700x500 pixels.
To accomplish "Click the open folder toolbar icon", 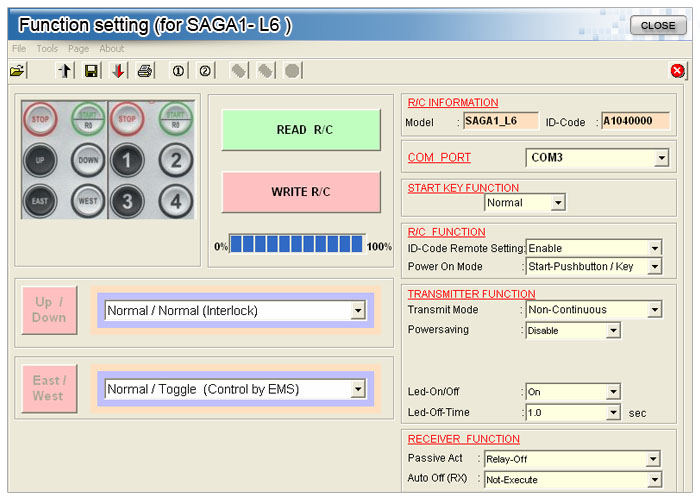I will point(17,71).
